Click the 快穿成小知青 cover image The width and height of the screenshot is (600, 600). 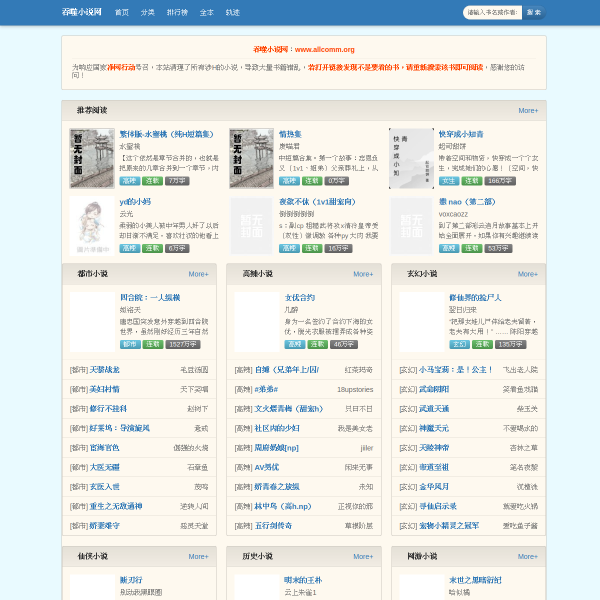pyautogui.click(x=411, y=158)
